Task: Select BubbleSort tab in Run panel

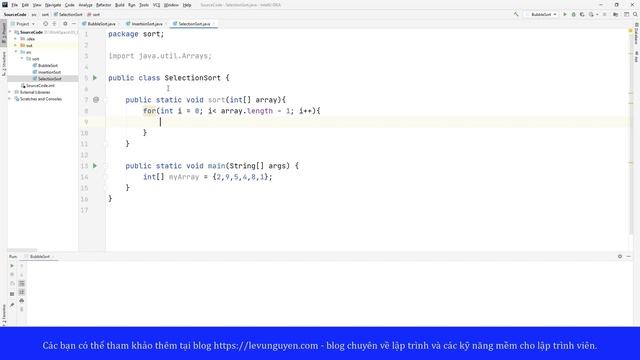Action: [x=40, y=256]
